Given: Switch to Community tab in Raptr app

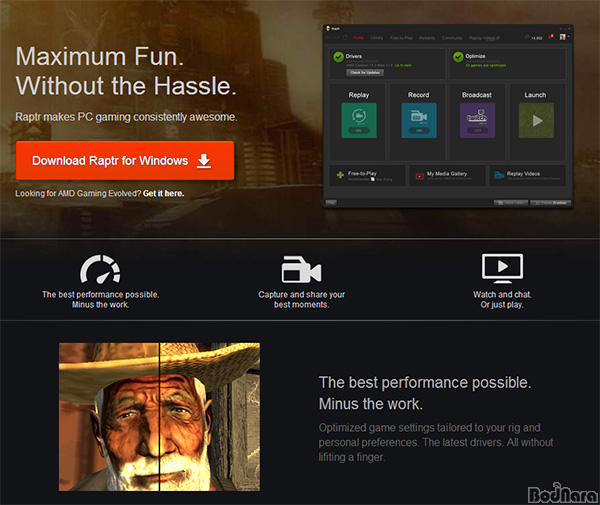Looking at the screenshot, I should point(452,38).
